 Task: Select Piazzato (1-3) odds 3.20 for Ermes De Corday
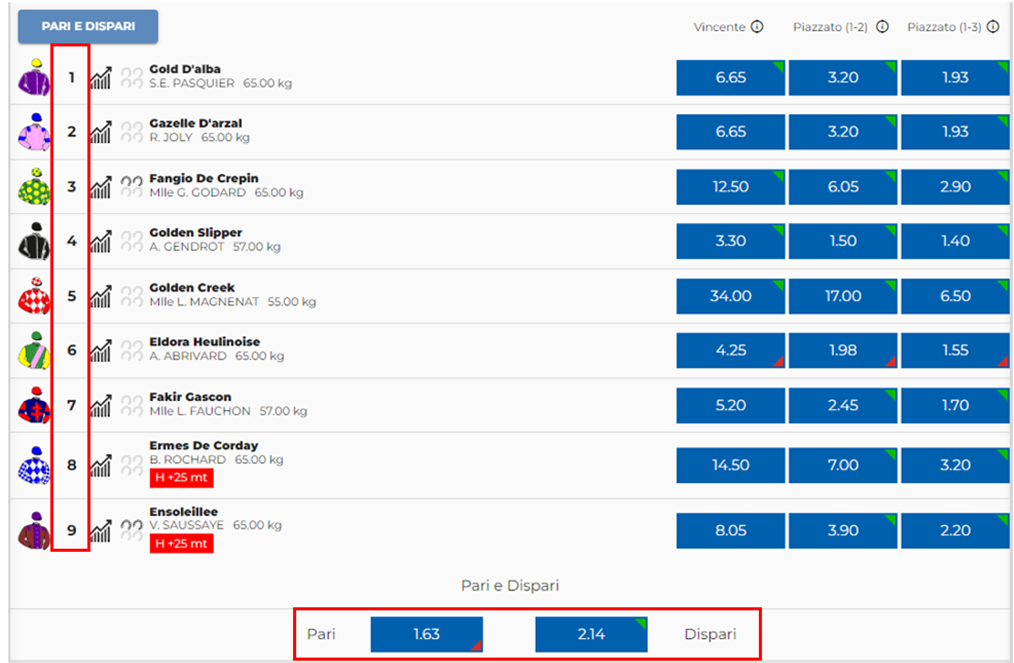(x=954, y=465)
